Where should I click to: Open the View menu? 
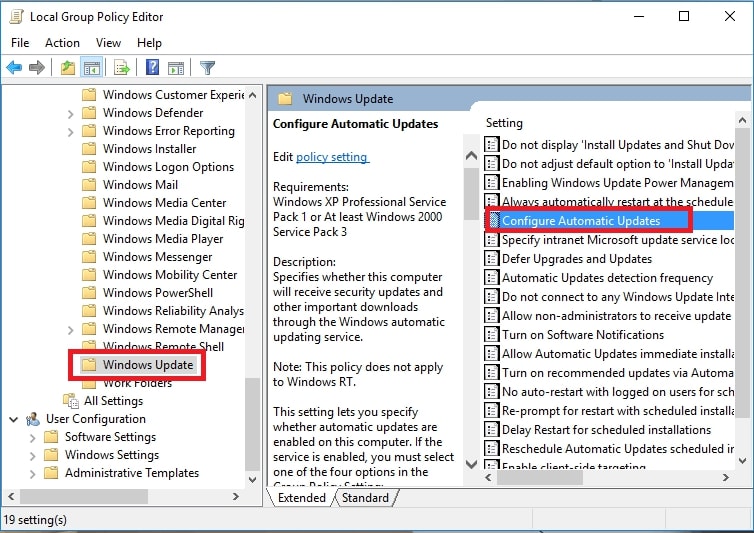click(108, 43)
